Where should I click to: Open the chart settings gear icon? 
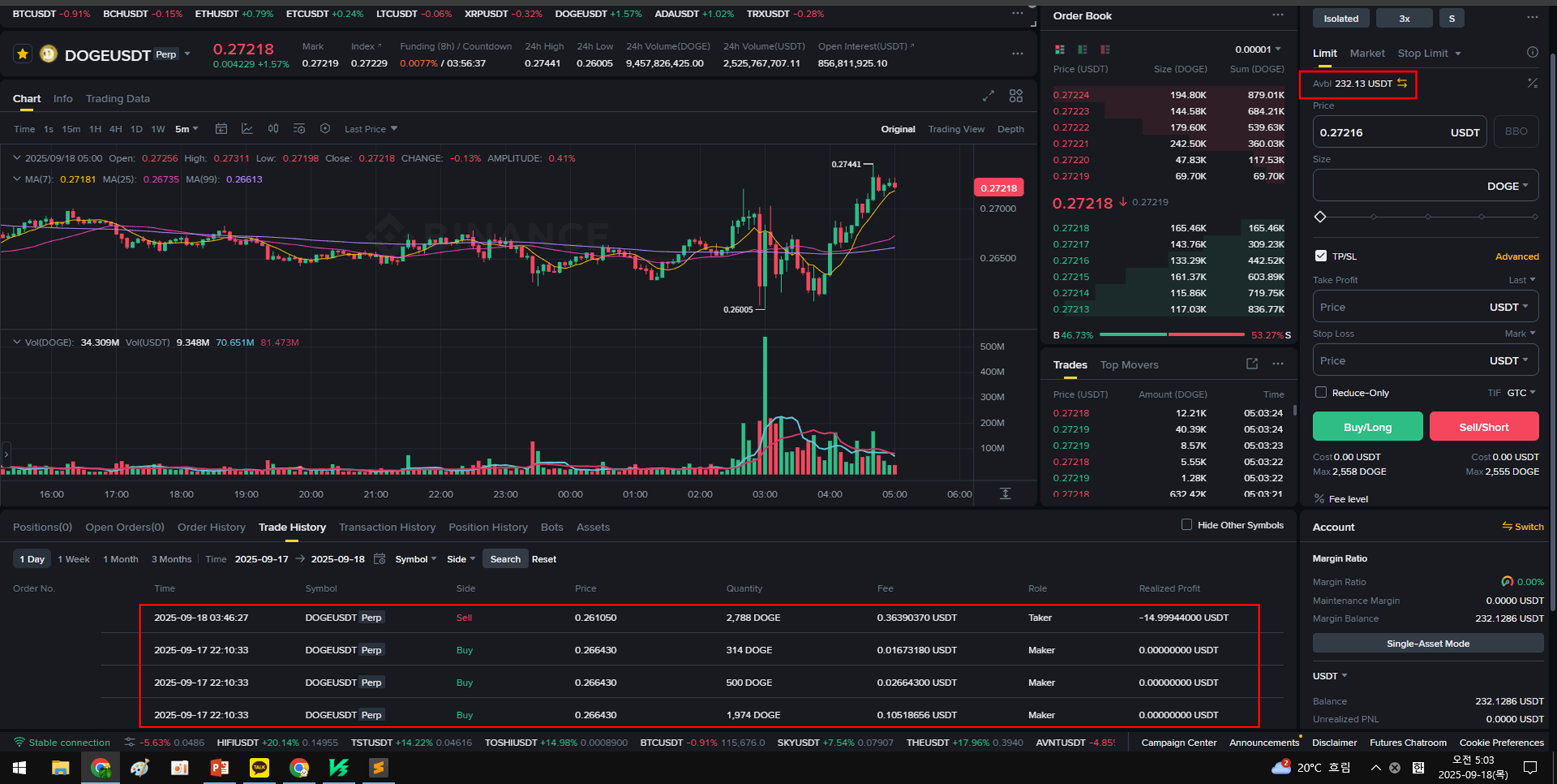tap(325, 128)
